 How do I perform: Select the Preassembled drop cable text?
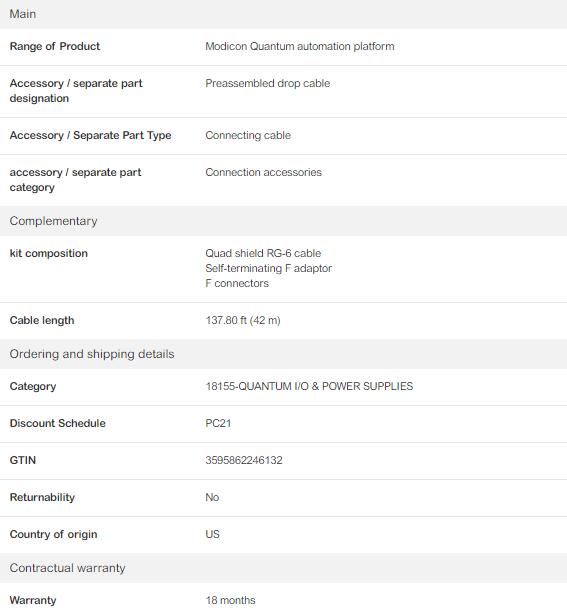[268, 83]
